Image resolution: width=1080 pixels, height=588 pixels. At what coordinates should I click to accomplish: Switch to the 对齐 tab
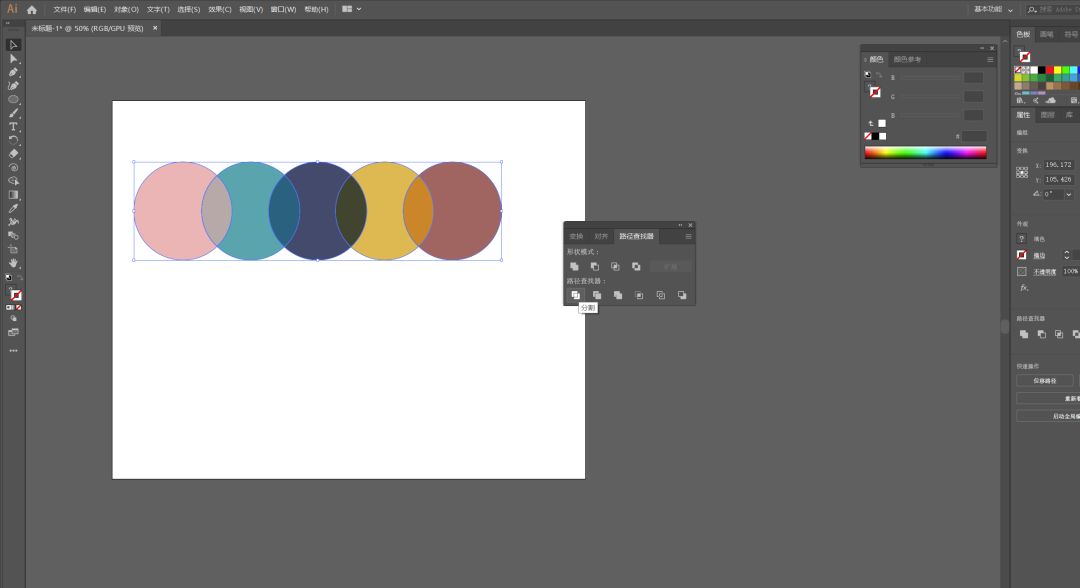(600, 237)
